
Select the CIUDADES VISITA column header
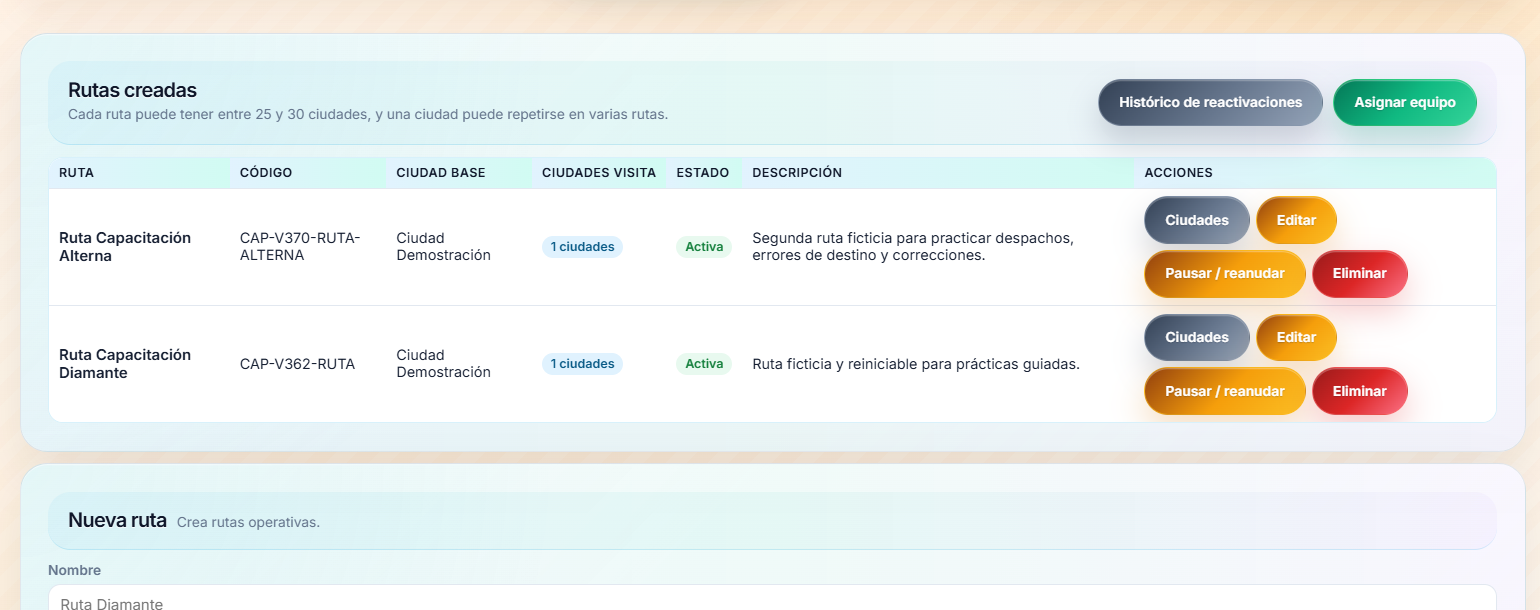[x=599, y=173]
